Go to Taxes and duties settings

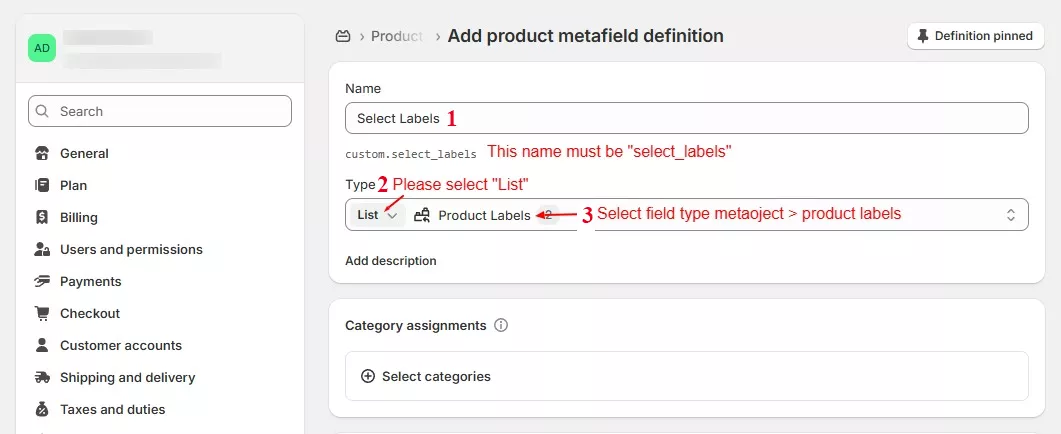112,410
